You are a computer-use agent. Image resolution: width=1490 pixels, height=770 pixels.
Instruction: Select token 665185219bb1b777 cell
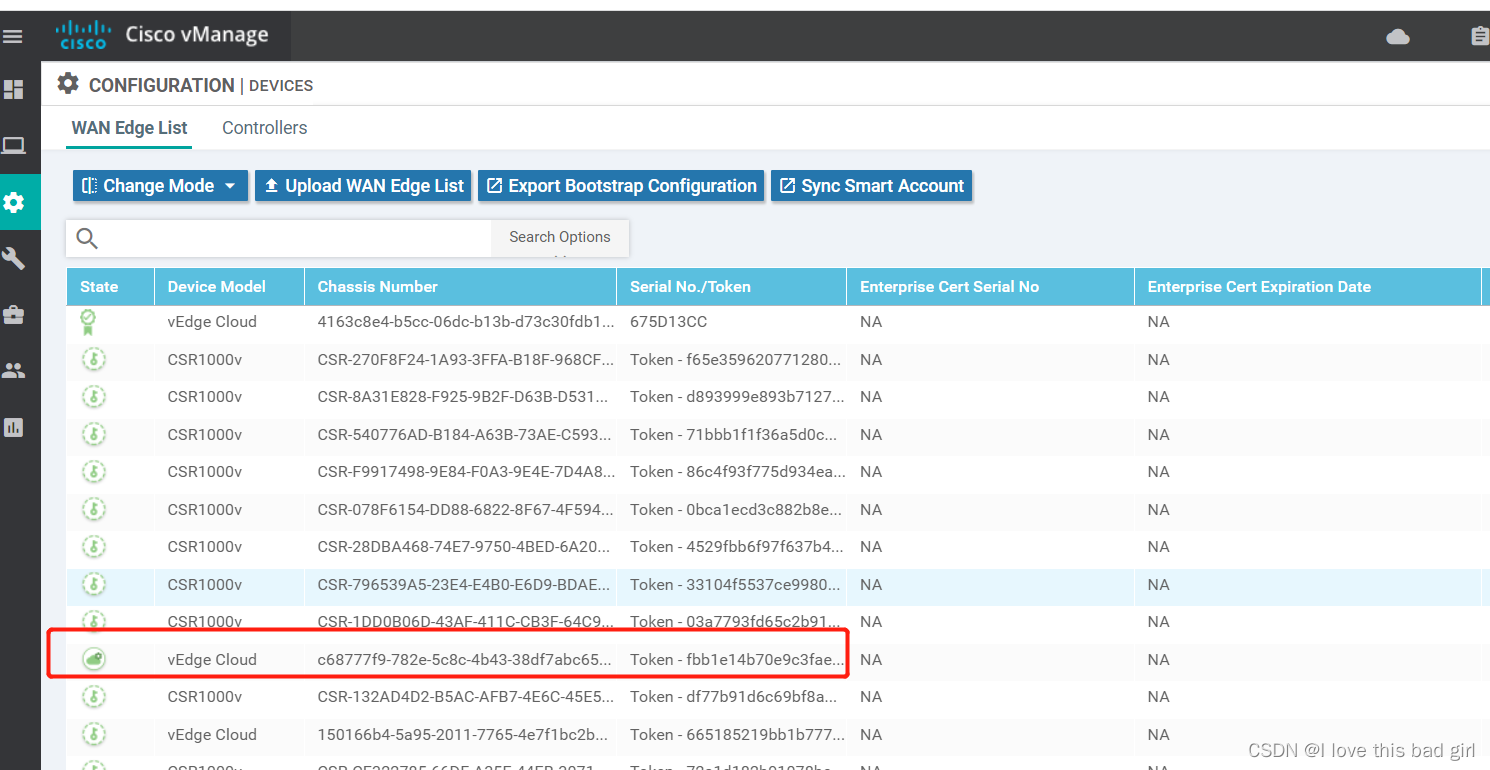[731, 735]
